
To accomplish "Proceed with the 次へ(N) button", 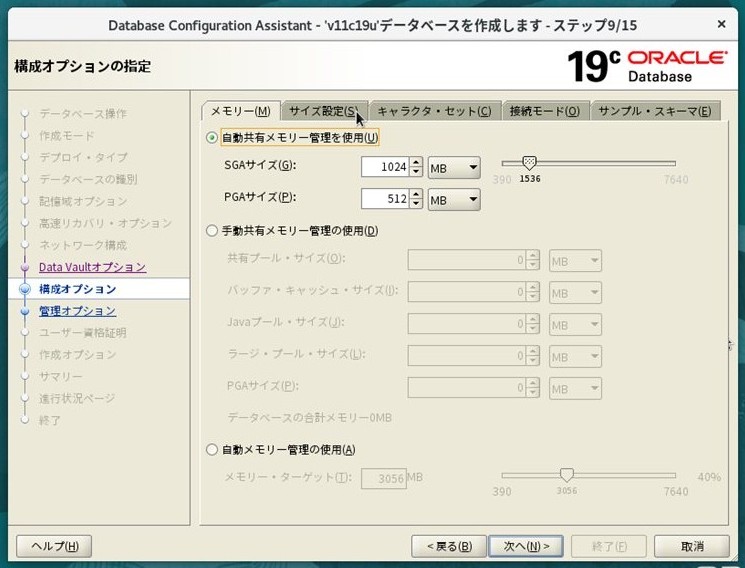I will (526, 546).
